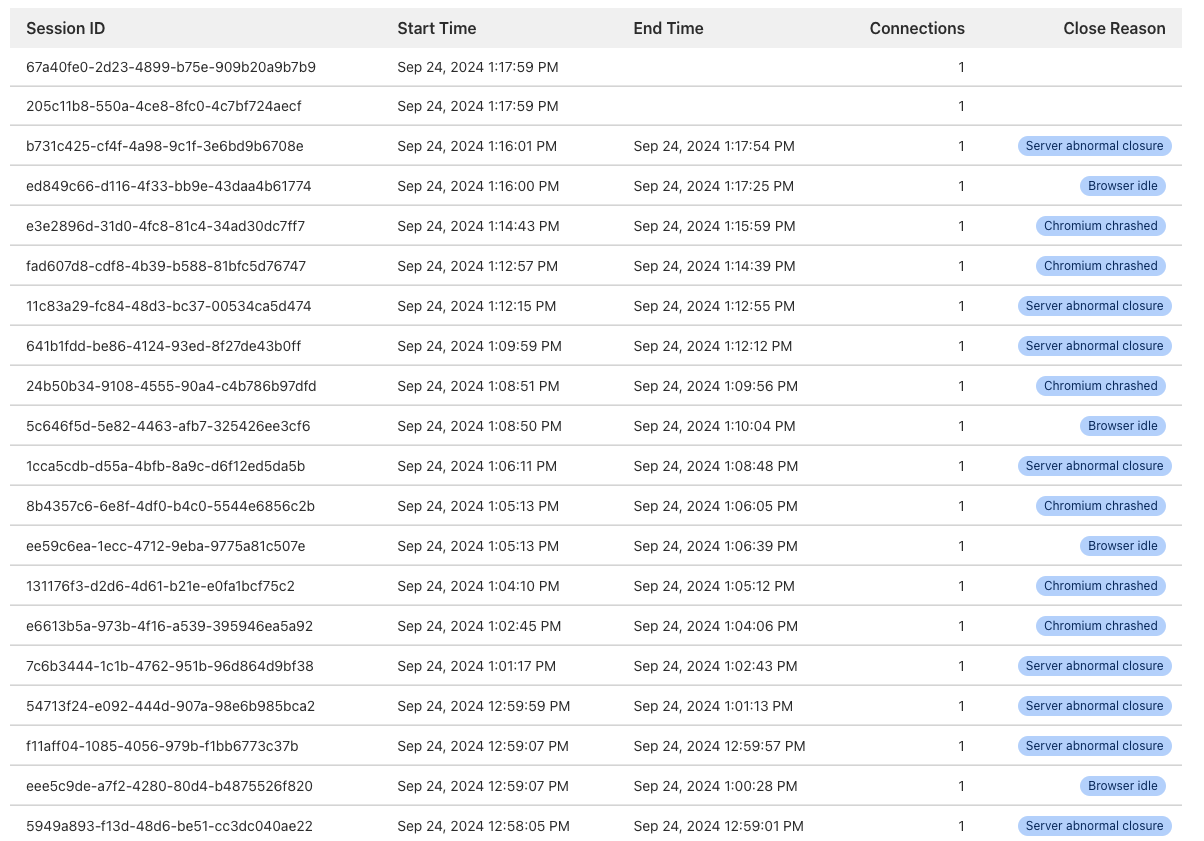The height and width of the screenshot is (841, 1204).
Task: Sort by the Close Reason column header
Action: tap(1114, 28)
